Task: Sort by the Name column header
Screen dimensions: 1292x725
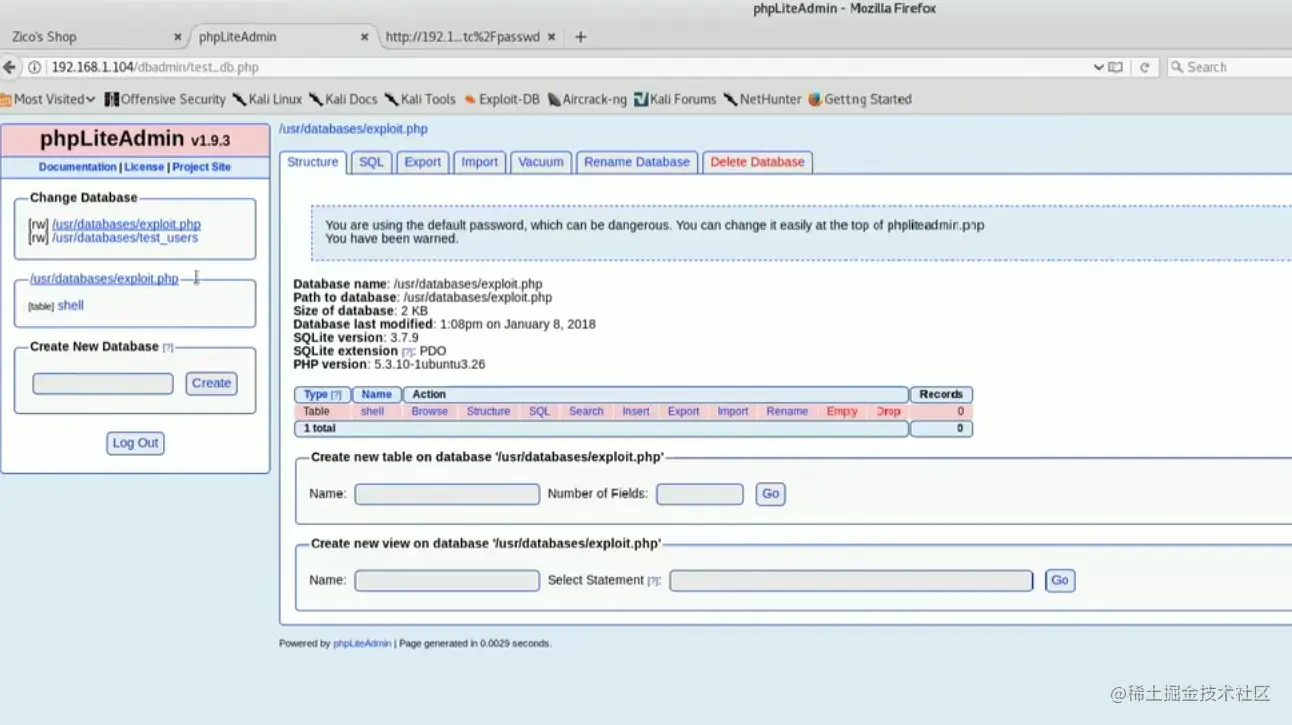Action: [376, 395]
